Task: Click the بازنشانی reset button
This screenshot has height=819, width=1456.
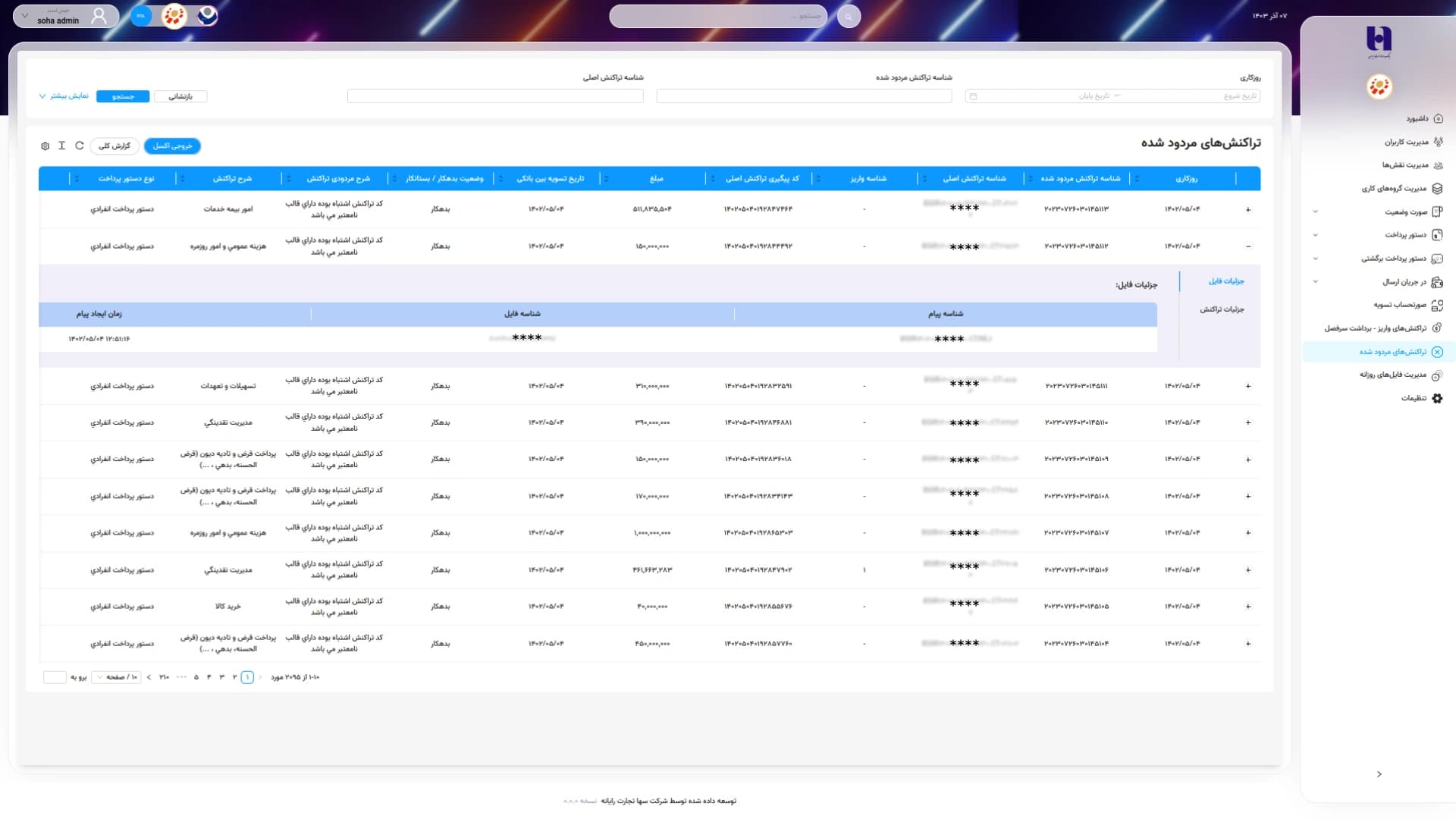Action: point(180,96)
